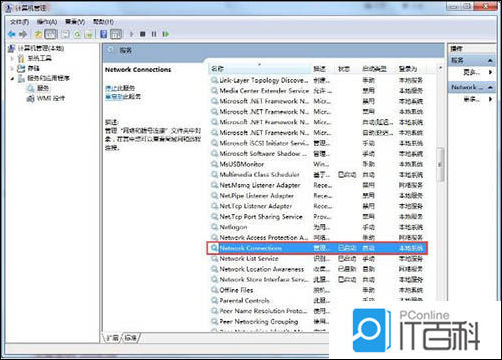
Task: Sort by the 启动类型 column header
Action: (x=378, y=69)
